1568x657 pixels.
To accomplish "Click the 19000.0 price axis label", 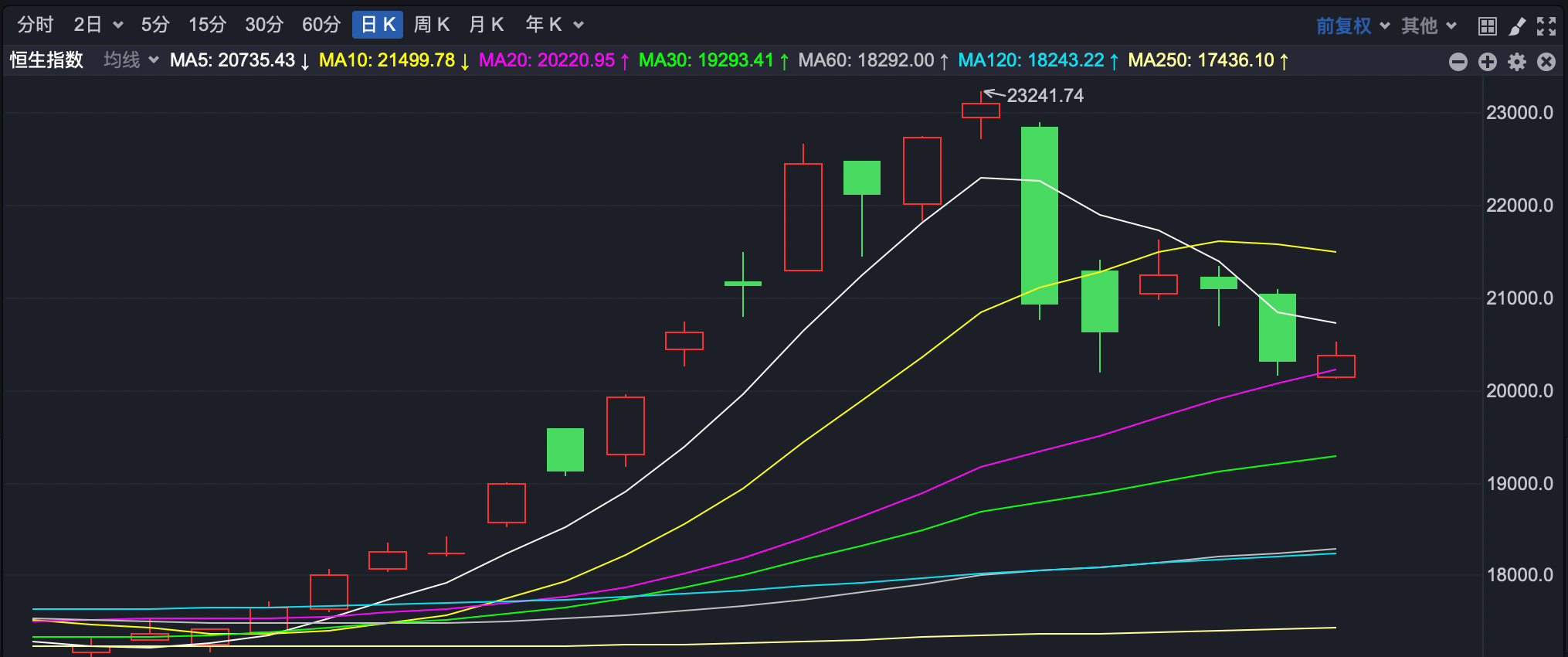I will [x=1519, y=484].
